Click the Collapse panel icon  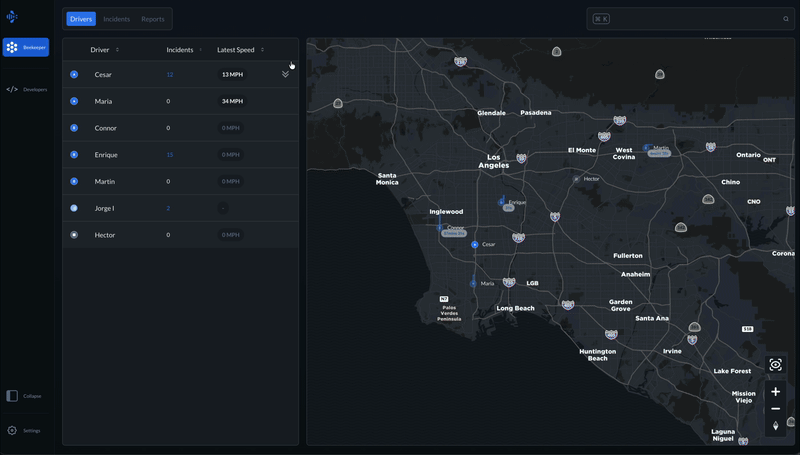coord(12,396)
